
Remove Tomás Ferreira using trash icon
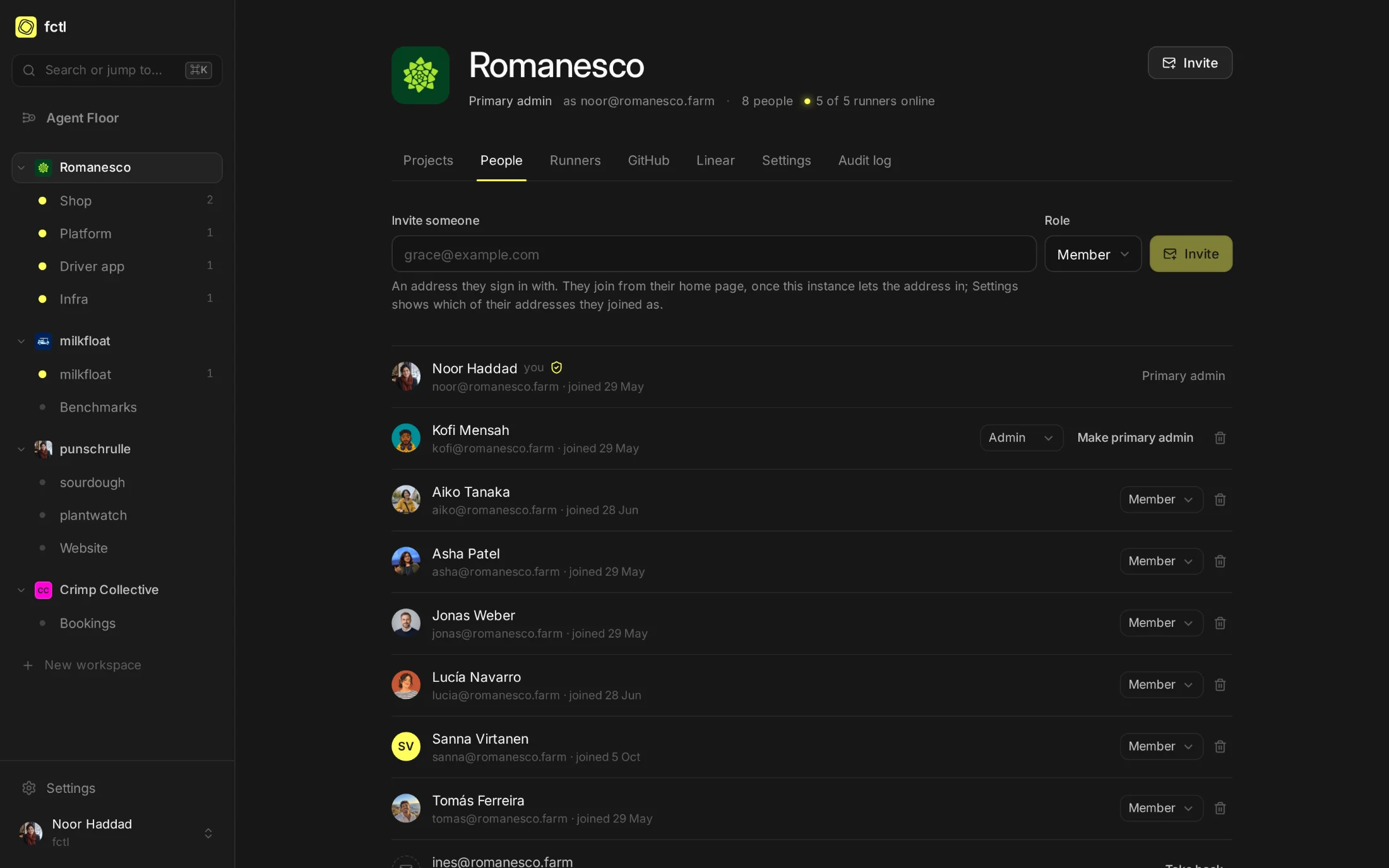(x=1220, y=808)
